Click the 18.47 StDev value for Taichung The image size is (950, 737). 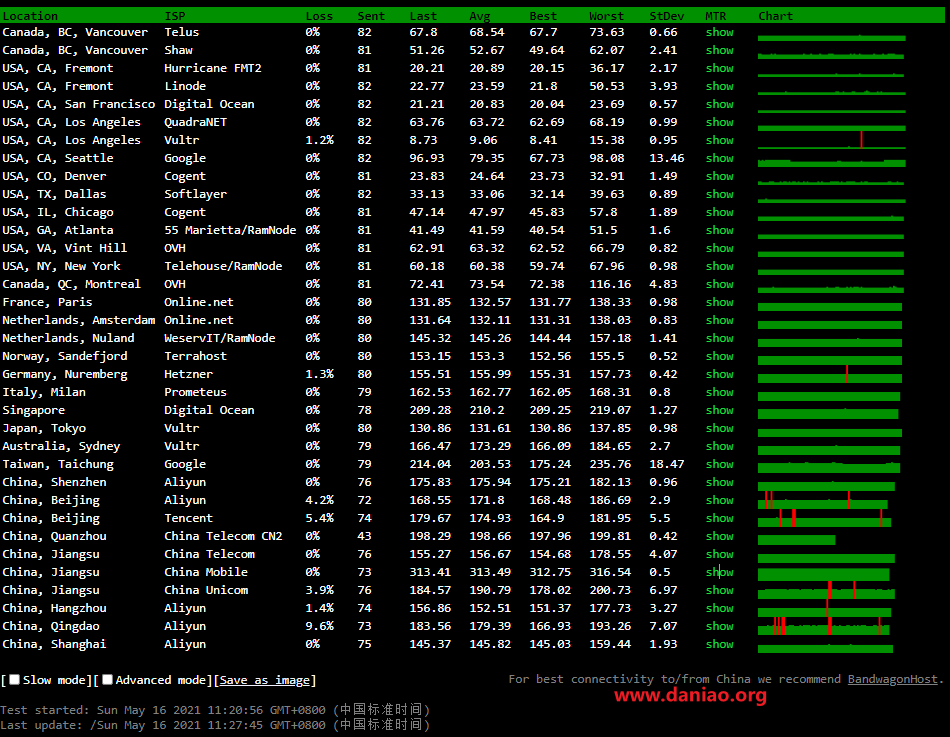click(666, 464)
